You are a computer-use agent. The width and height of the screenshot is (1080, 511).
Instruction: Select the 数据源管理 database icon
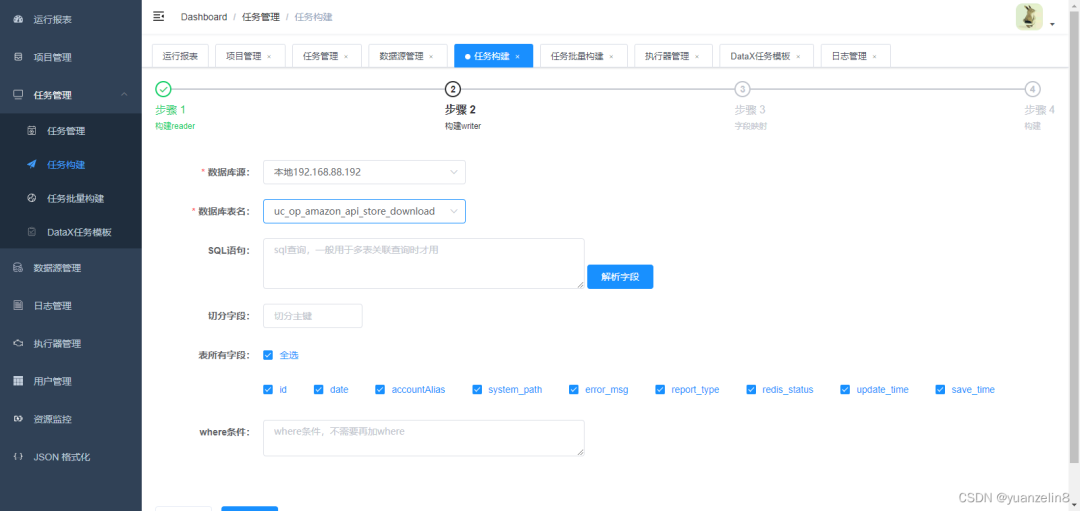click(x=18, y=268)
